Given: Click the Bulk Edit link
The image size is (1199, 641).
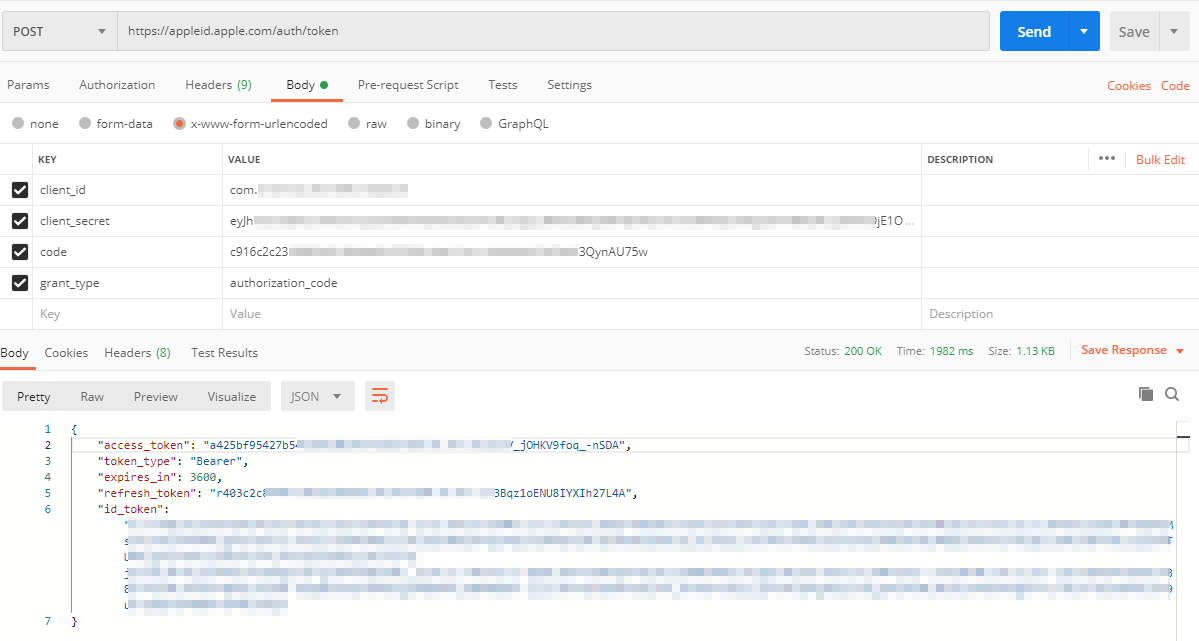Looking at the screenshot, I should [1160, 159].
